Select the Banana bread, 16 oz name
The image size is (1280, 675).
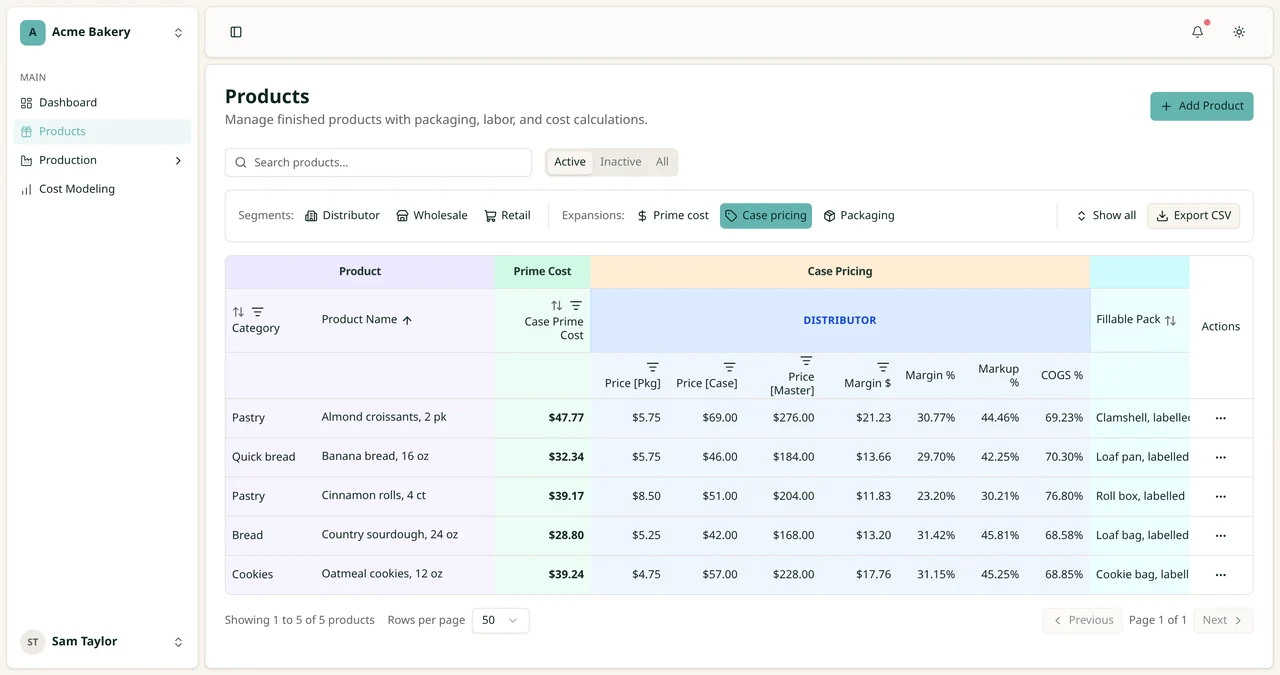point(375,456)
